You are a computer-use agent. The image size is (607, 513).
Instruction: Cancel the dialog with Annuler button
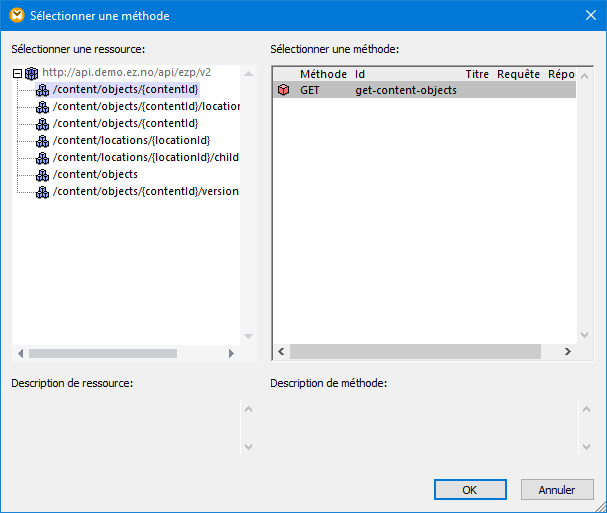557,490
